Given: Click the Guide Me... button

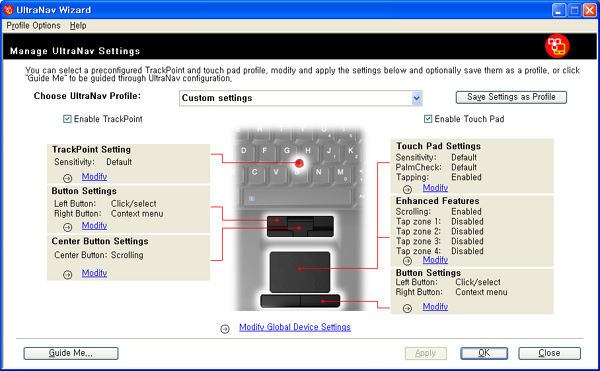Looking at the screenshot, I should click(71, 353).
